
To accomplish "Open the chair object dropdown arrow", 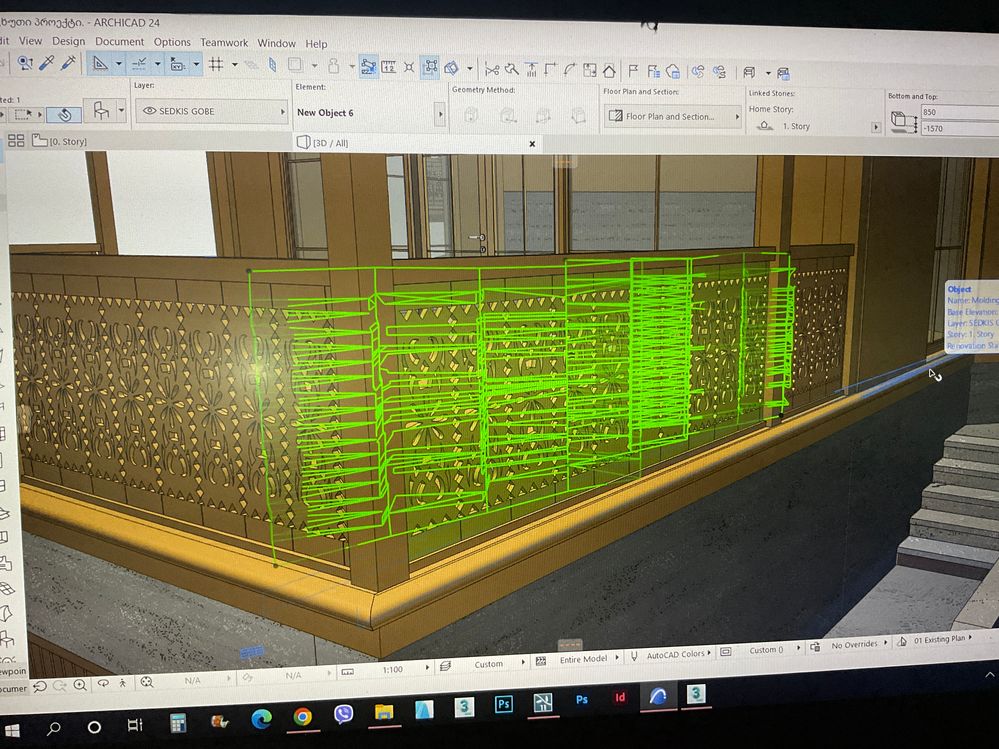I will [x=122, y=111].
